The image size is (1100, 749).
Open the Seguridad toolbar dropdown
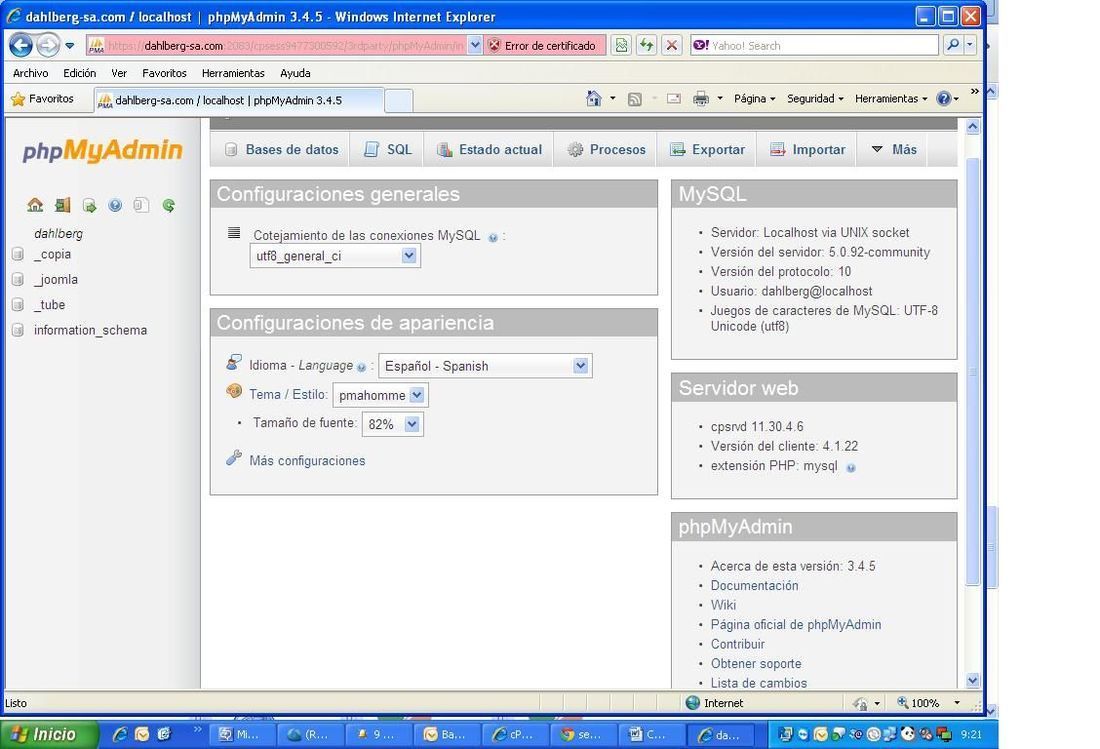pyautogui.click(x=814, y=99)
